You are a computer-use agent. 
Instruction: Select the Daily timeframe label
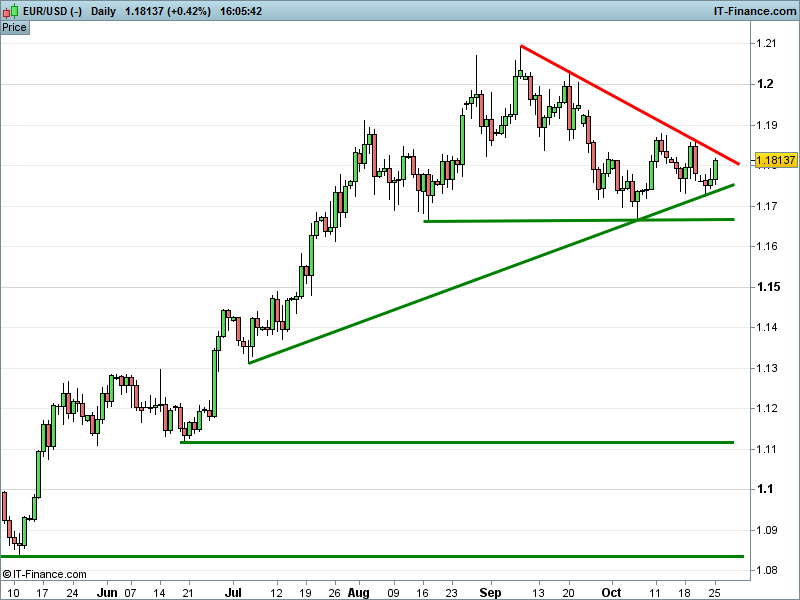(103, 11)
